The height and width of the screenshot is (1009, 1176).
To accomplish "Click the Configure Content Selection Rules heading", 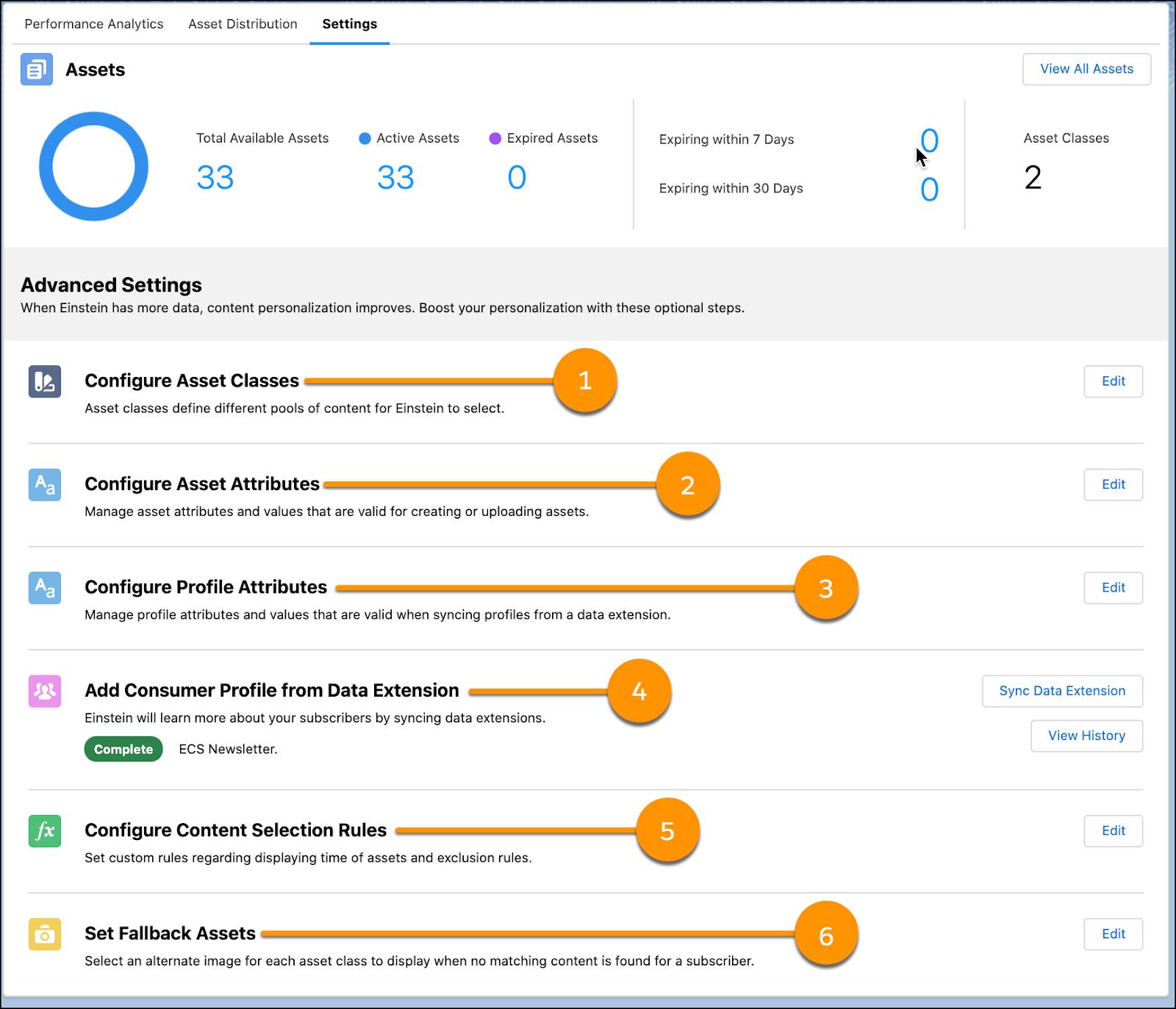I will tap(235, 830).
